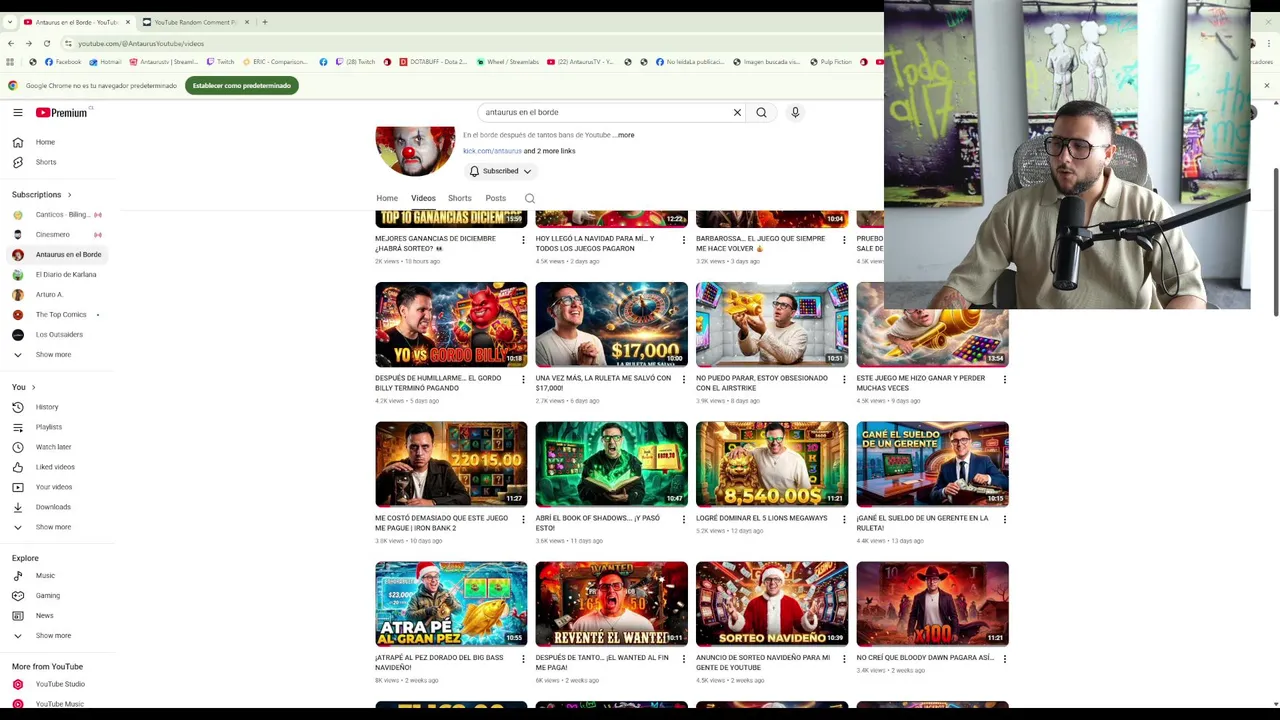Switch to channel Videos tab
1280x720 pixels.
coord(423,198)
